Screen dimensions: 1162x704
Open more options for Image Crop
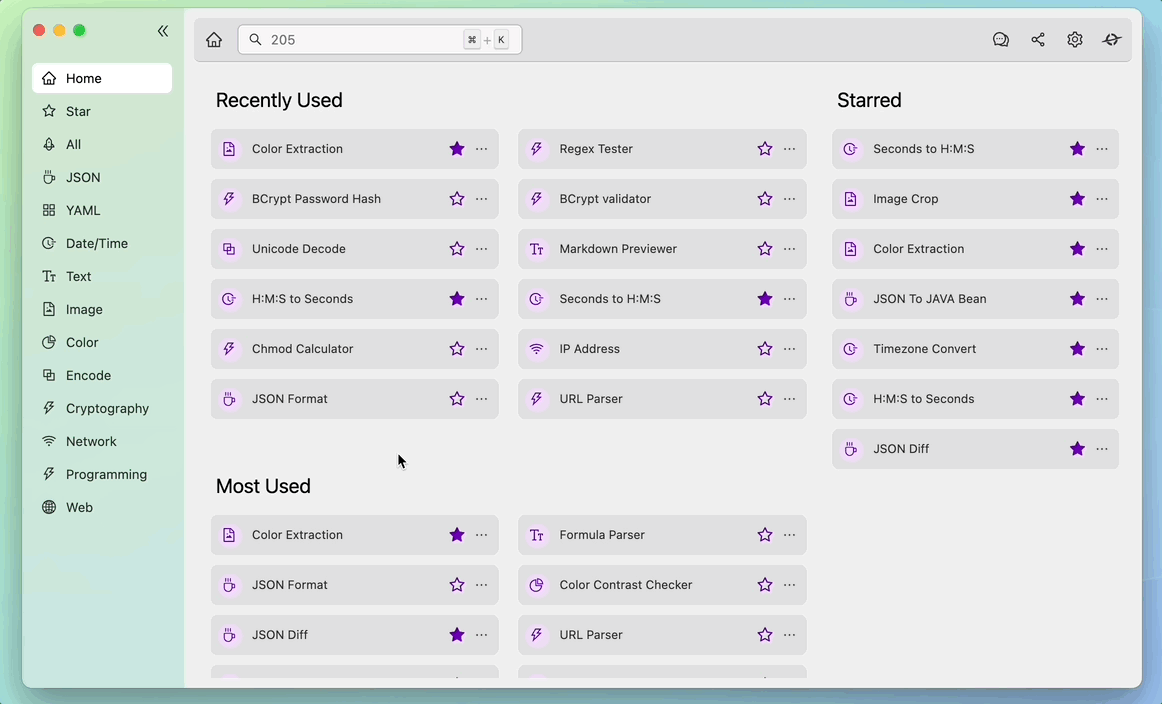point(1102,199)
